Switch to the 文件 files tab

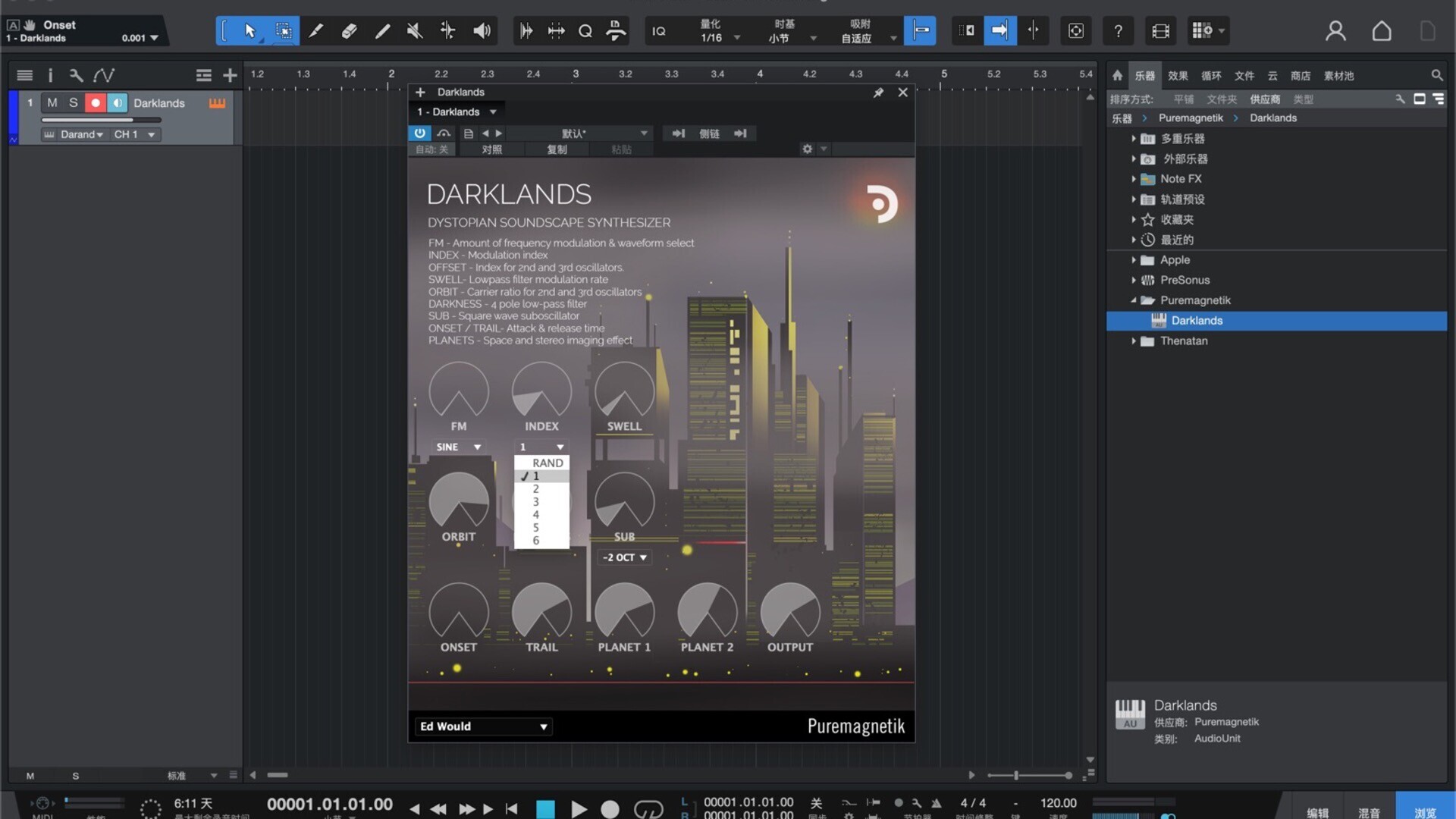pos(1244,75)
